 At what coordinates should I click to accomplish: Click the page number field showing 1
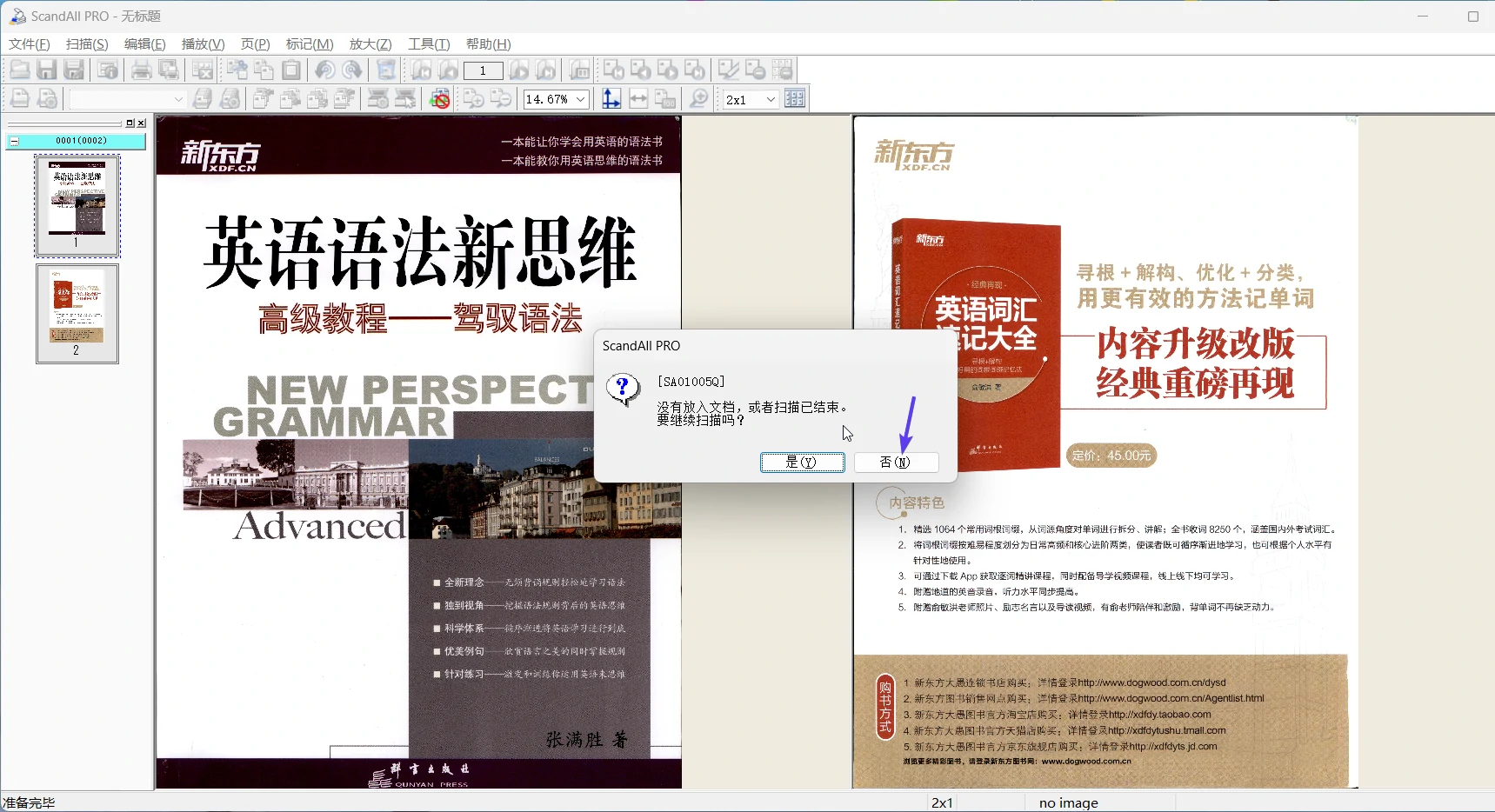pos(483,70)
